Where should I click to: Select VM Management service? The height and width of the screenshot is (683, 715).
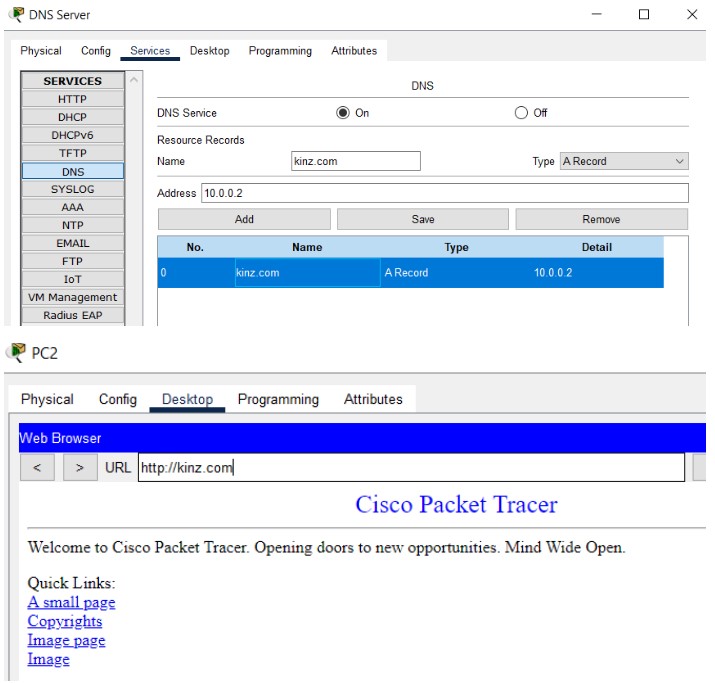coord(73,297)
